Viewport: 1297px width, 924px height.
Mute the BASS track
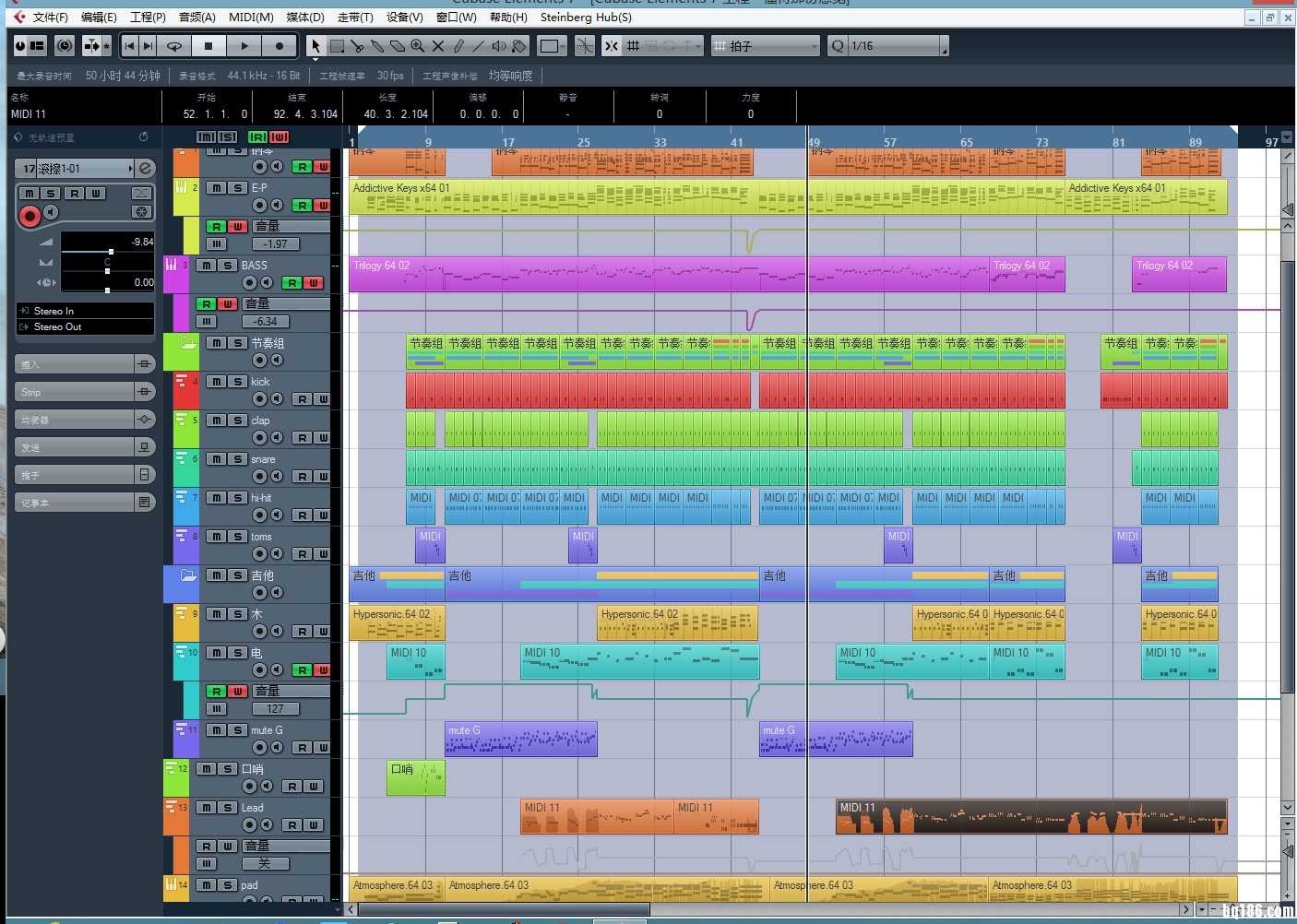pyautogui.click(x=207, y=265)
